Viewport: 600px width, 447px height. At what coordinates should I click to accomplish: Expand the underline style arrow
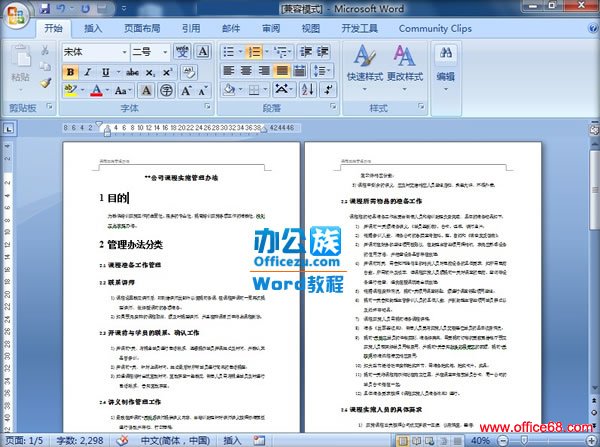tap(118, 72)
